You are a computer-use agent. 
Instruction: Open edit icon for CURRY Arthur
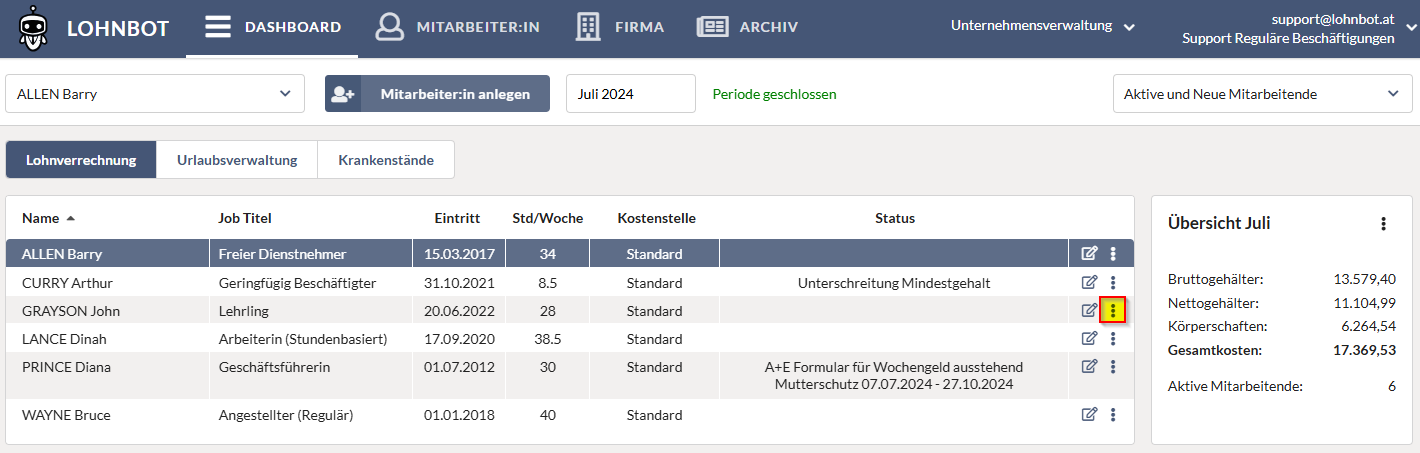coord(1089,283)
